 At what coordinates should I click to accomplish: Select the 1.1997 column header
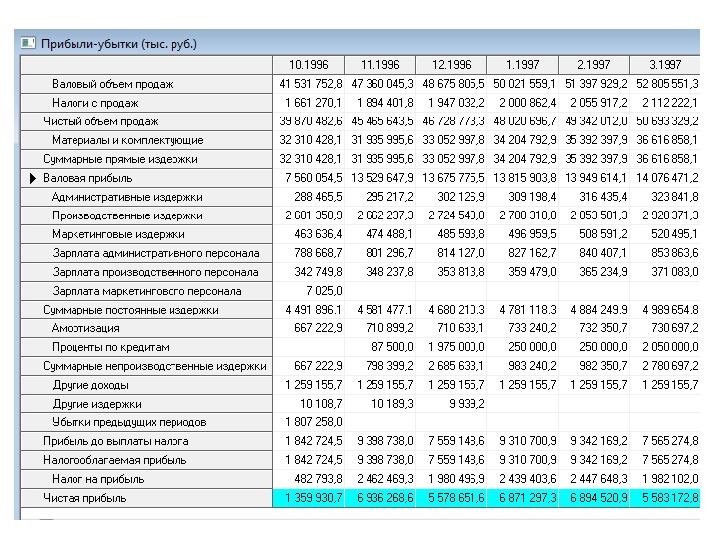tap(523, 65)
